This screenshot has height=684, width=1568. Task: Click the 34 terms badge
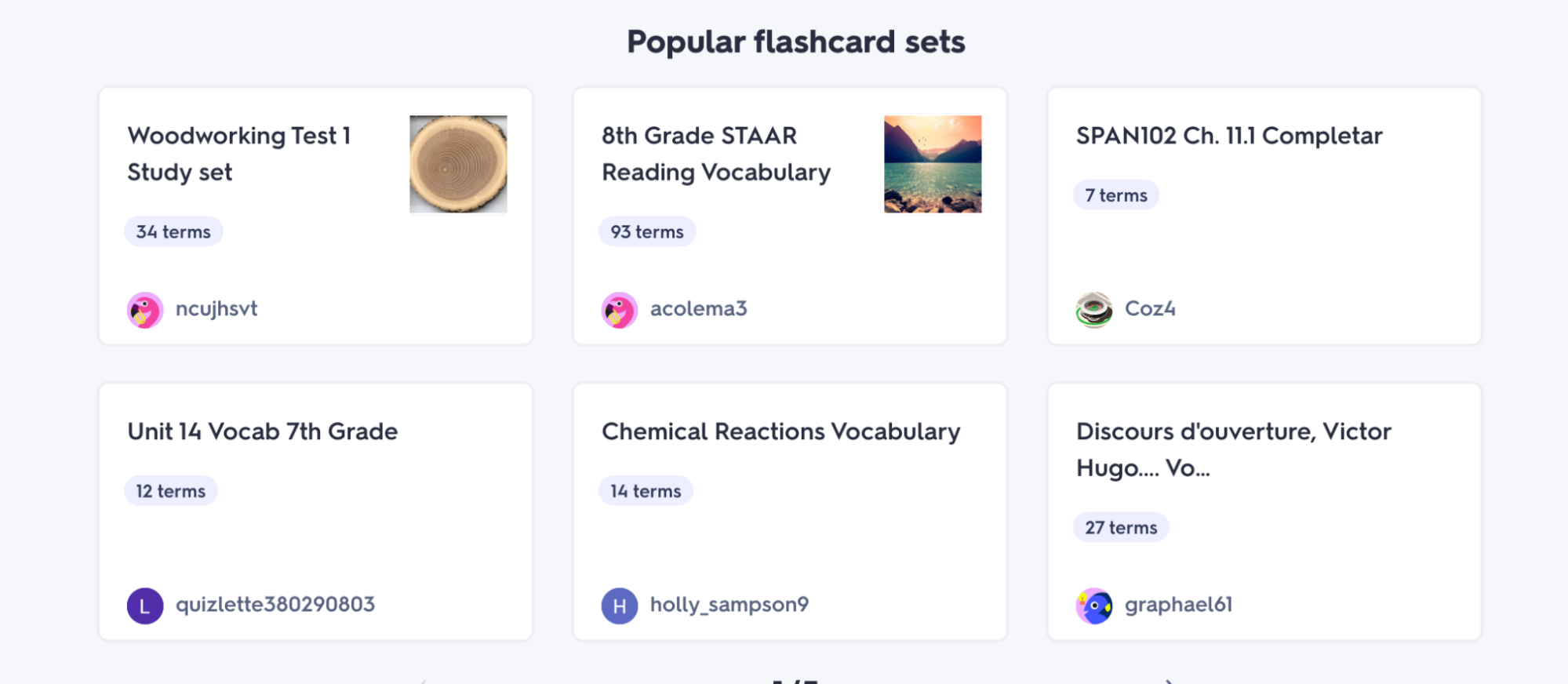coord(173,231)
